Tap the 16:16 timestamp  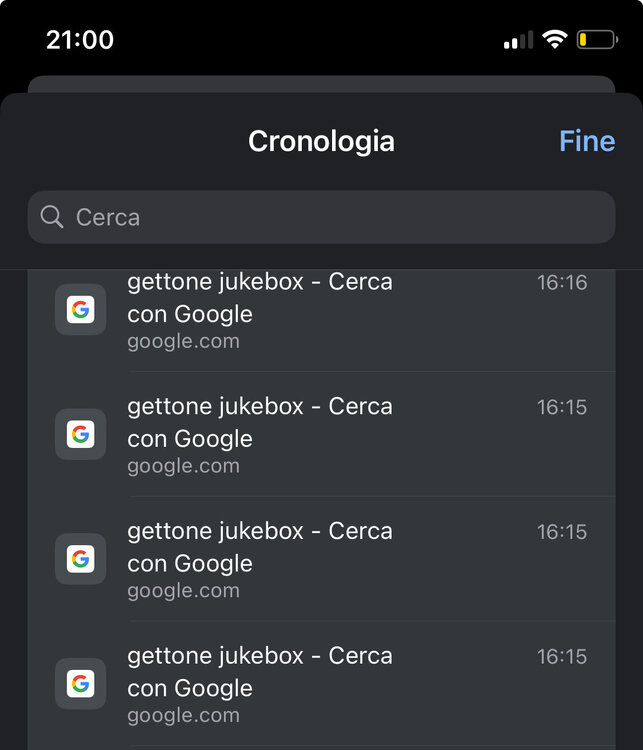562,283
